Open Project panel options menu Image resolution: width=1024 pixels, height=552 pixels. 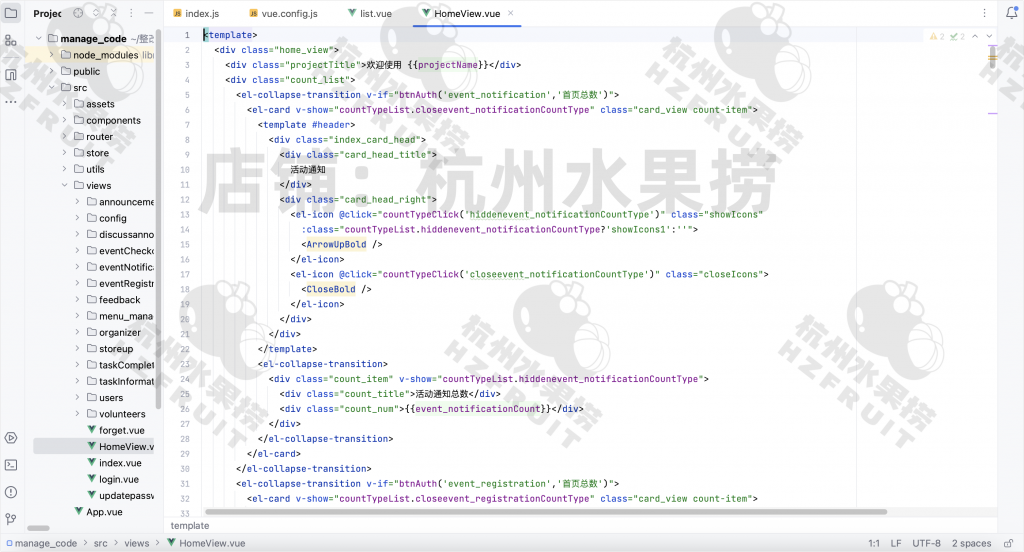131,13
